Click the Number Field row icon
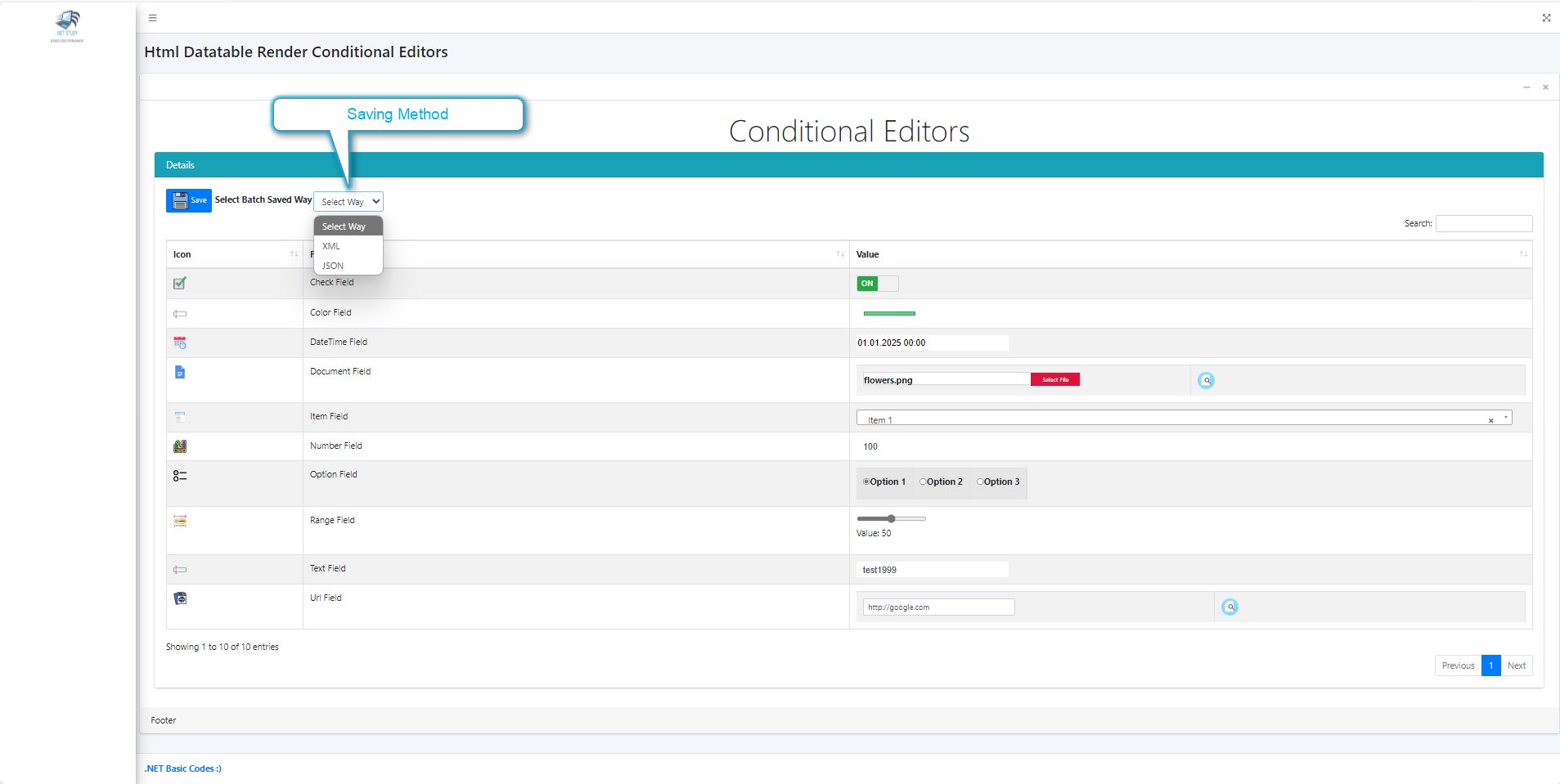Viewport: 1560px width, 784px height. [x=180, y=446]
